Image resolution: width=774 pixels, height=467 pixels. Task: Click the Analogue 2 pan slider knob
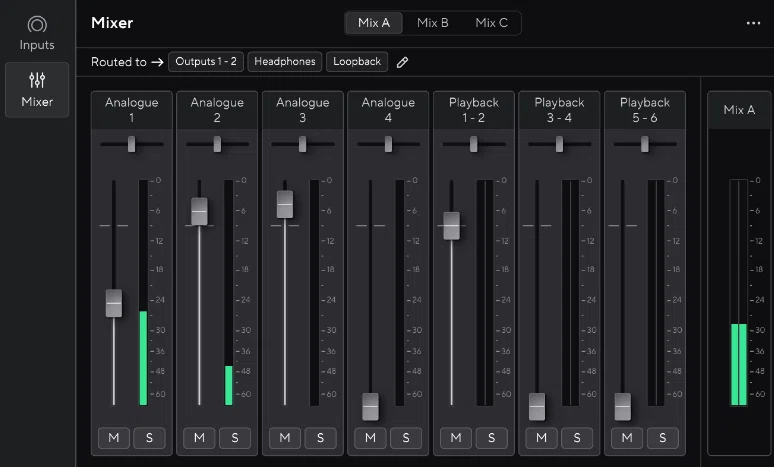click(x=217, y=144)
